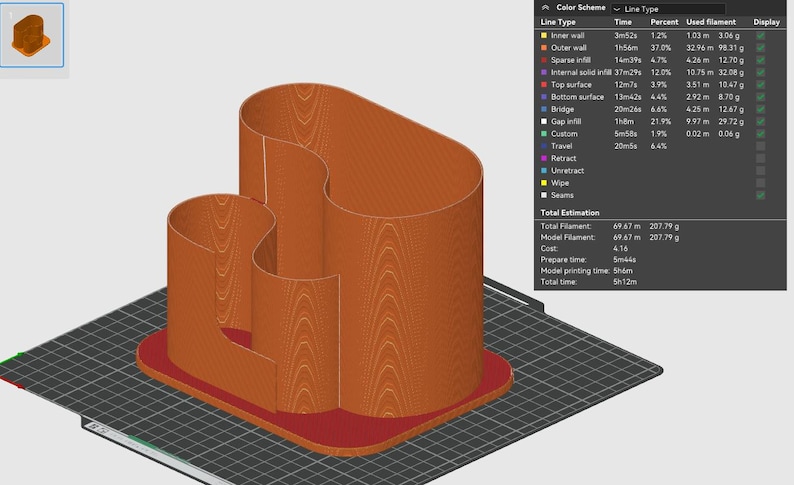Click the Bridge color swatch

[544, 109]
